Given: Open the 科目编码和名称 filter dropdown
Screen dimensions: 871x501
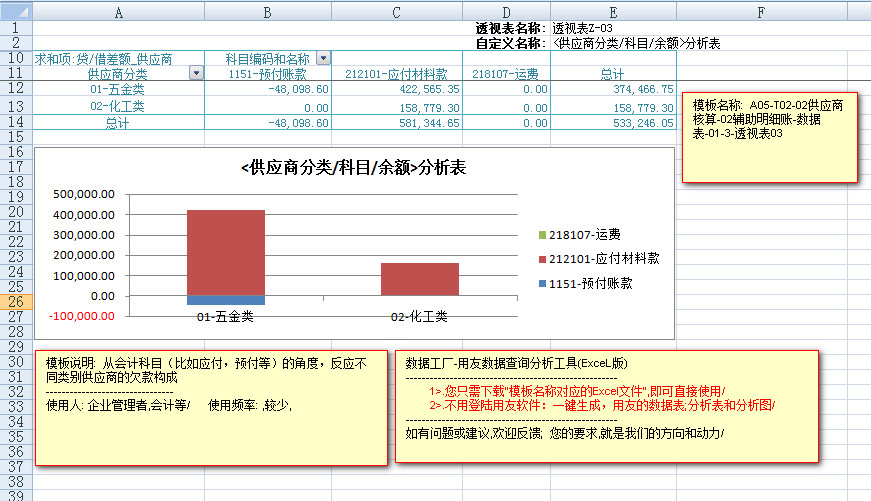Looking at the screenshot, I should point(323,59).
